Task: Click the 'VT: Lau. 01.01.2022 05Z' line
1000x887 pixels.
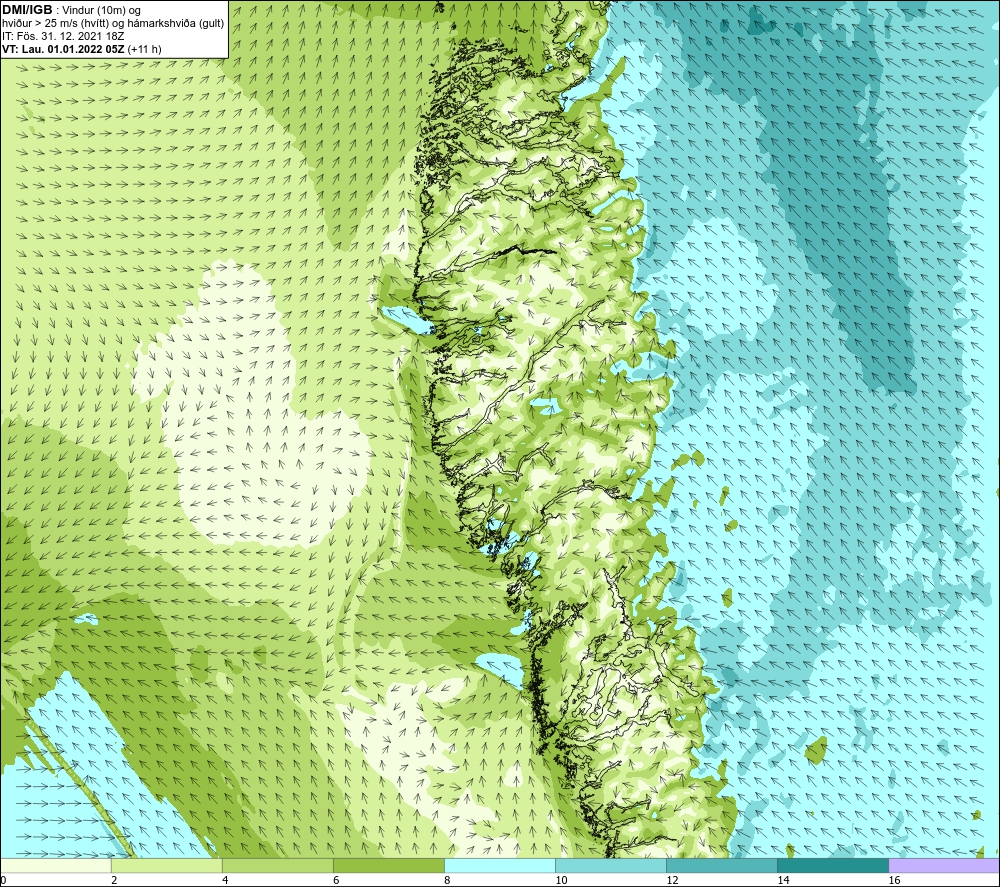Action: point(63,49)
